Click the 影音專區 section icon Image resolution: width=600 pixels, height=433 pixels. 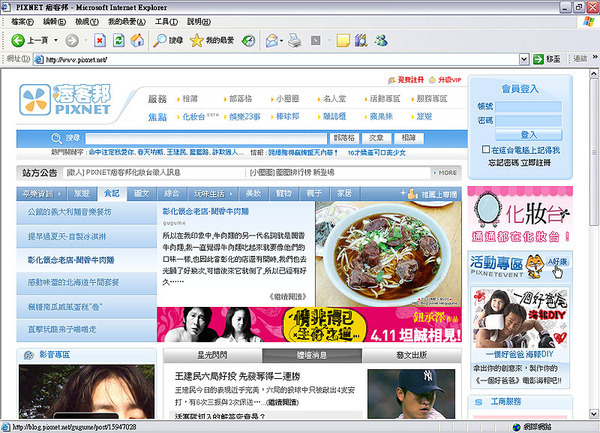coord(29,355)
